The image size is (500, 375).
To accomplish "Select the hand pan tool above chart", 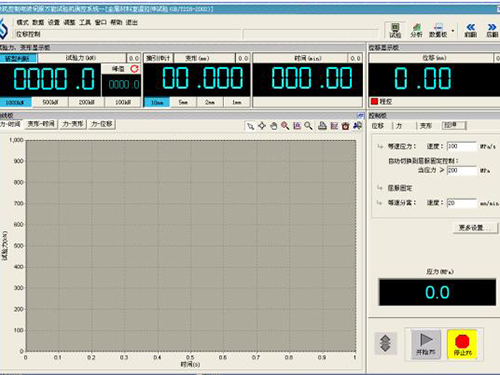I will tap(273, 126).
